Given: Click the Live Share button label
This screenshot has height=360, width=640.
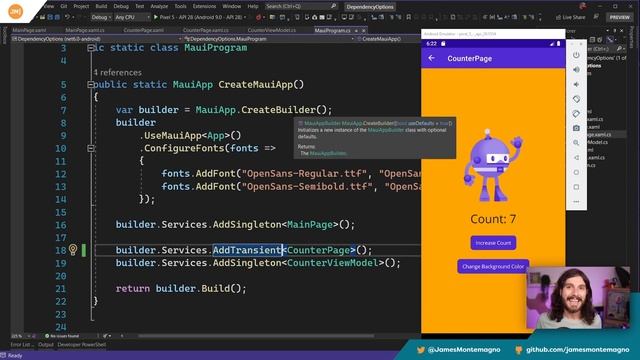Looking at the screenshot, I should pyautogui.click(x=573, y=17).
